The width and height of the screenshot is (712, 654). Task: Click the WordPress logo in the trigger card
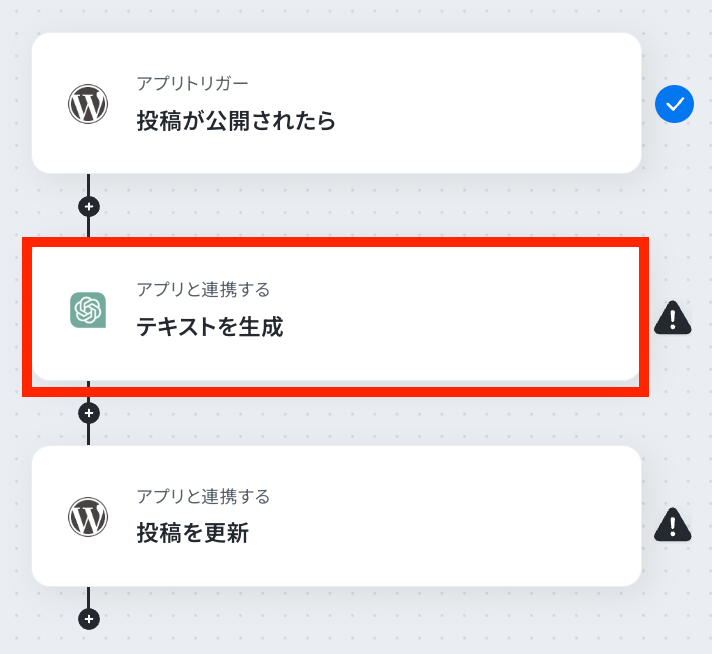tap(88, 104)
